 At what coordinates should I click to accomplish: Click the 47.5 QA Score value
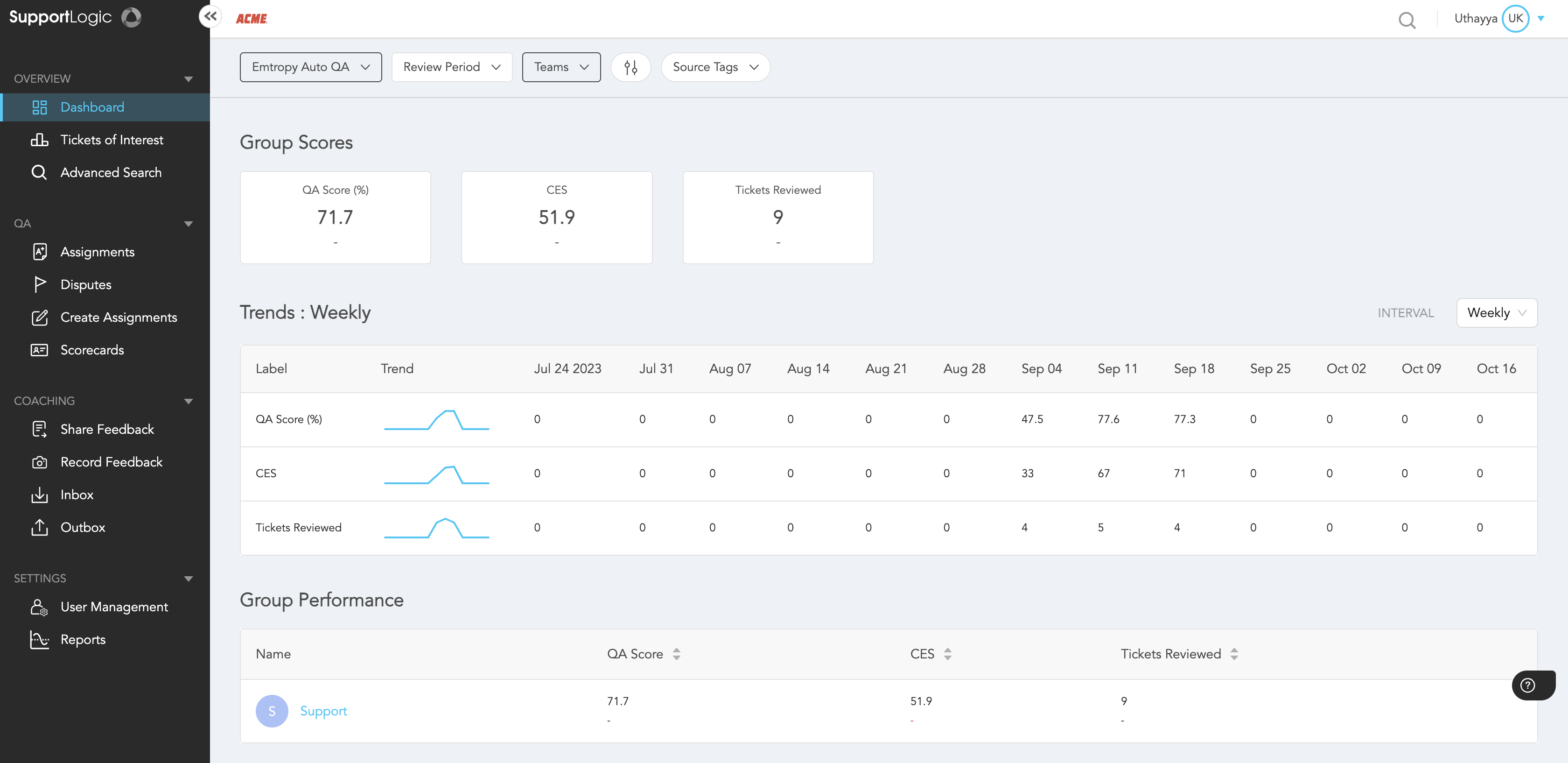click(1032, 420)
